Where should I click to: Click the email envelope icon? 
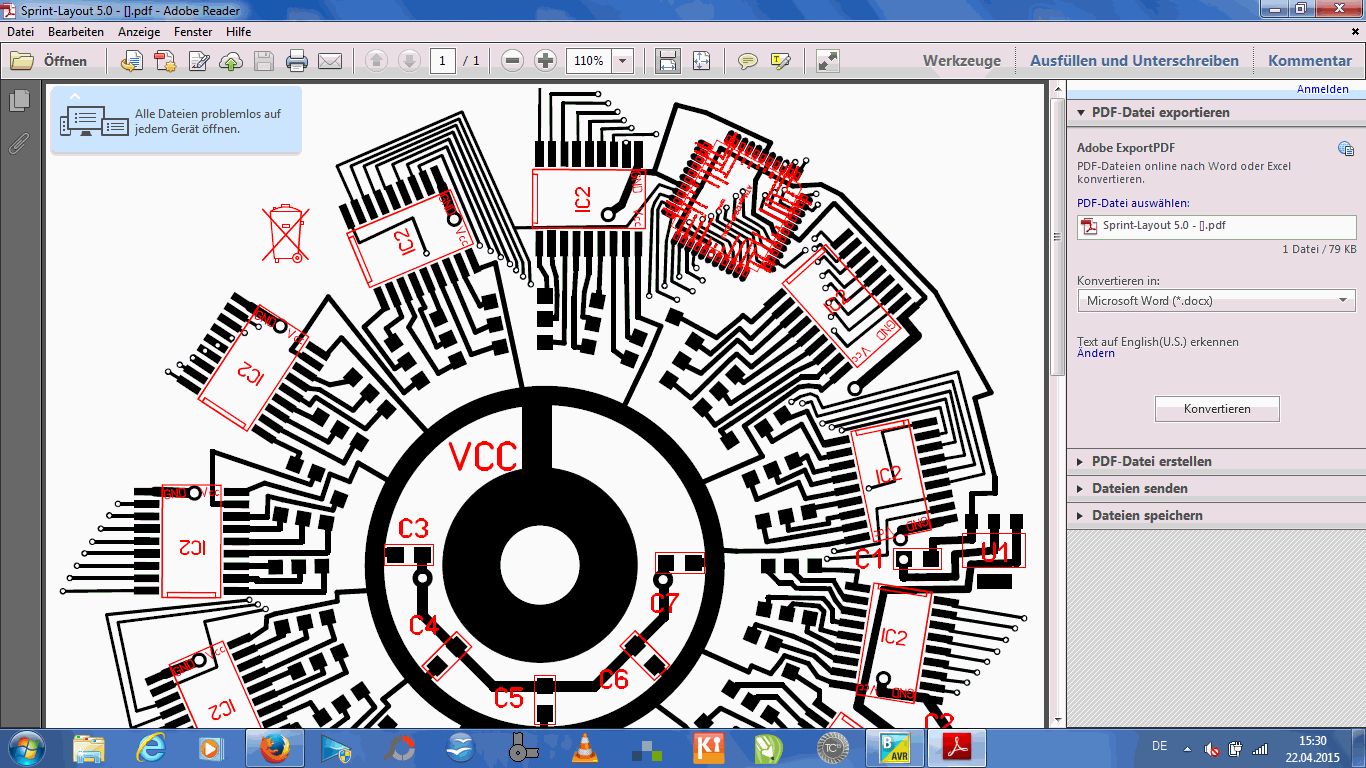pos(330,61)
